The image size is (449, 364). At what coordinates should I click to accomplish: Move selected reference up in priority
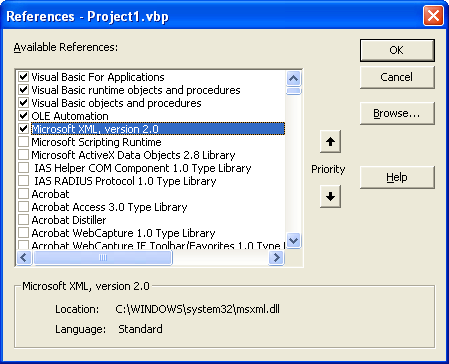(x=330, y=142)
